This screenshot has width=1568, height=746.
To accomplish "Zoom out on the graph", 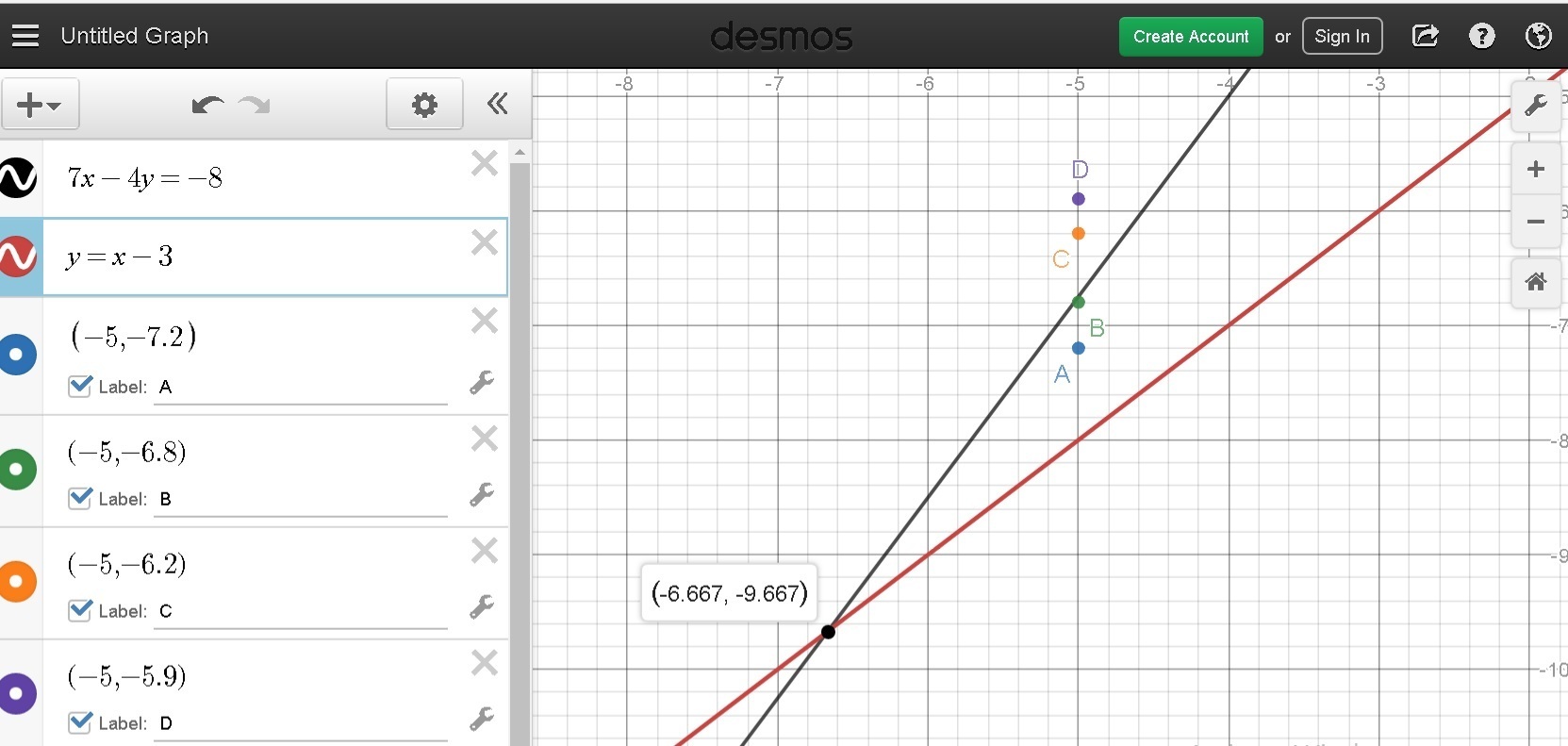I will 1536,222.
